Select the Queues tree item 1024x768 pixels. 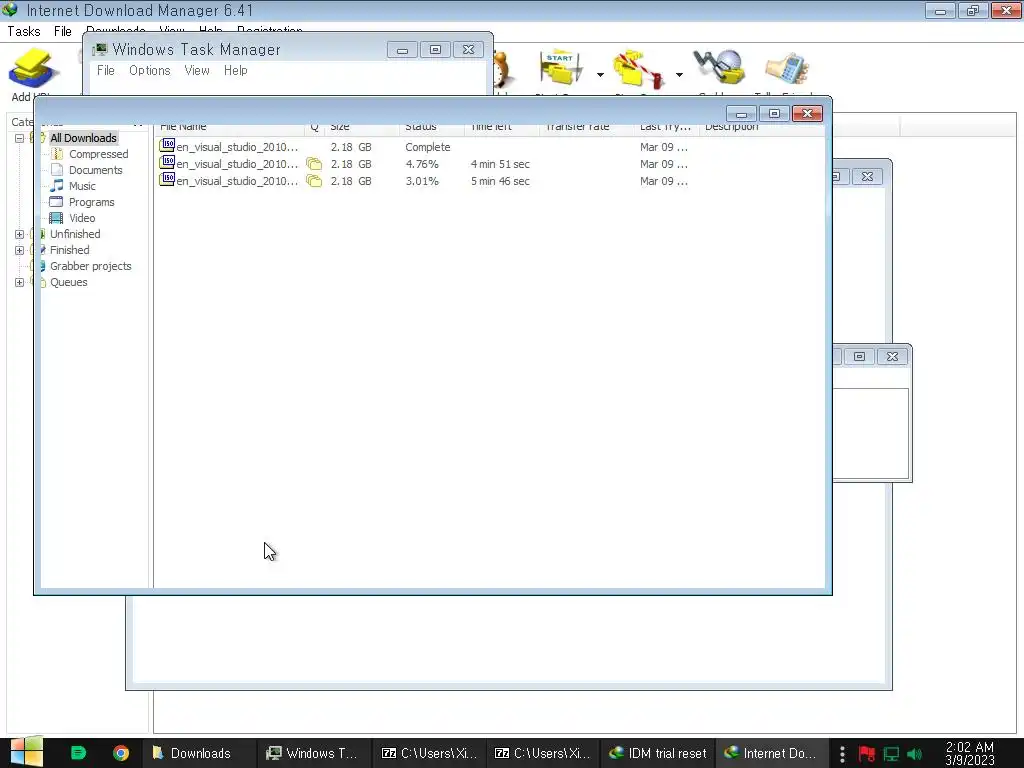coord(69,282)
